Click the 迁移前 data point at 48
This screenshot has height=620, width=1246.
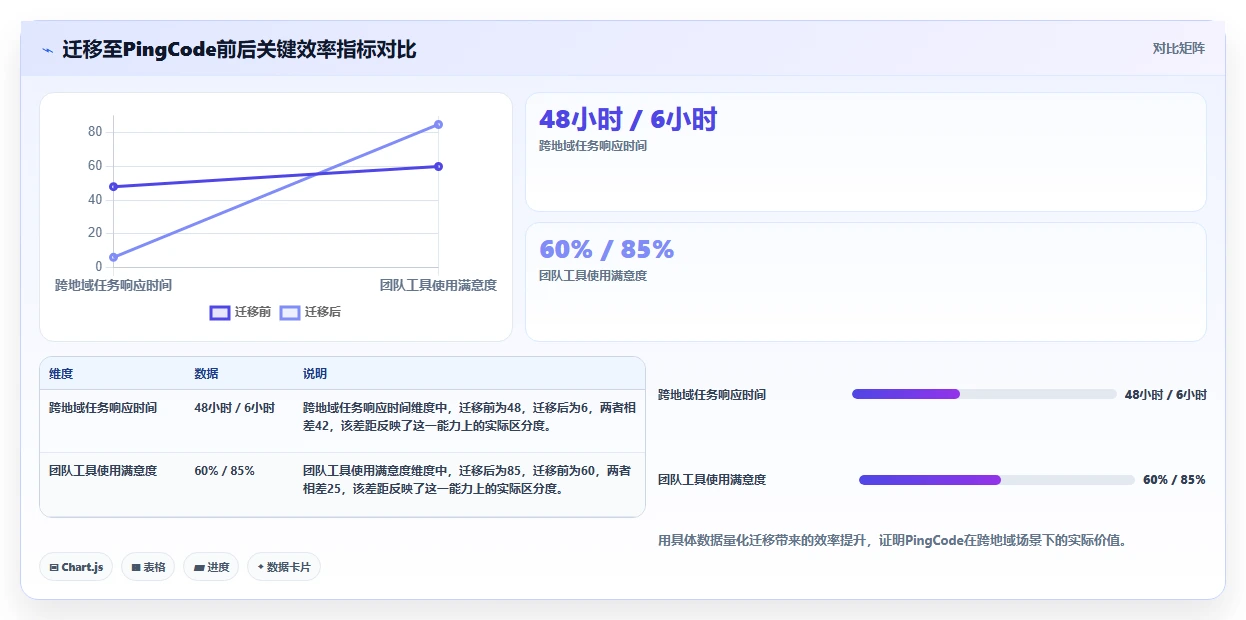tap(114, 186)
